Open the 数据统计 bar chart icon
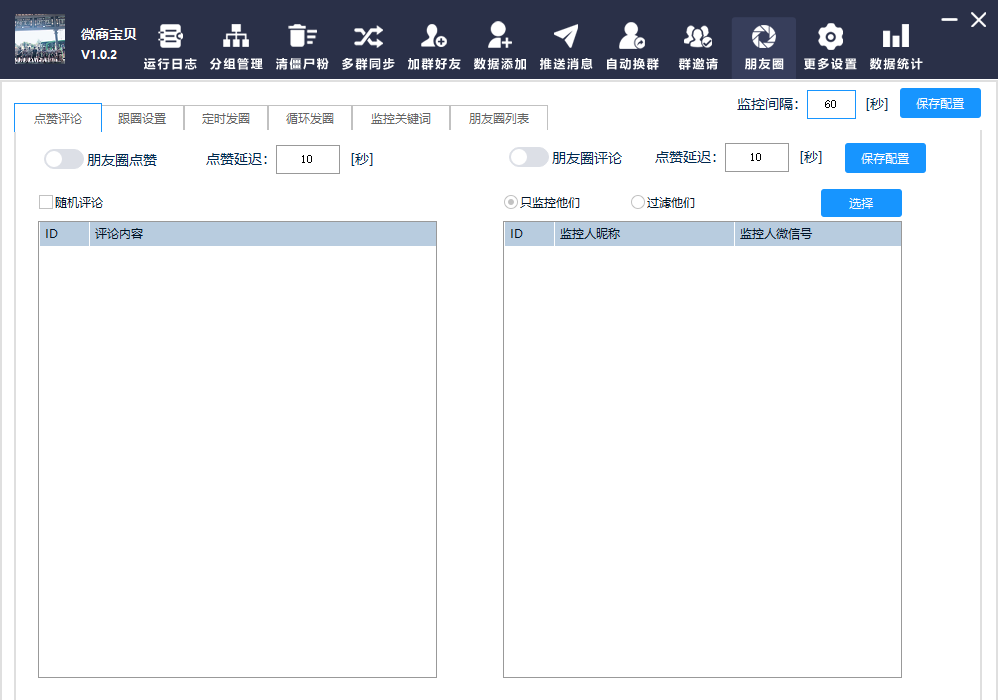This screenshot has height=700, width=998. (x=896, y=38)
